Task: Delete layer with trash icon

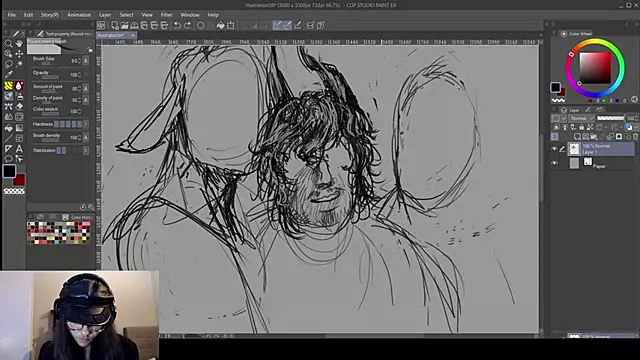Action: [636, 137]
